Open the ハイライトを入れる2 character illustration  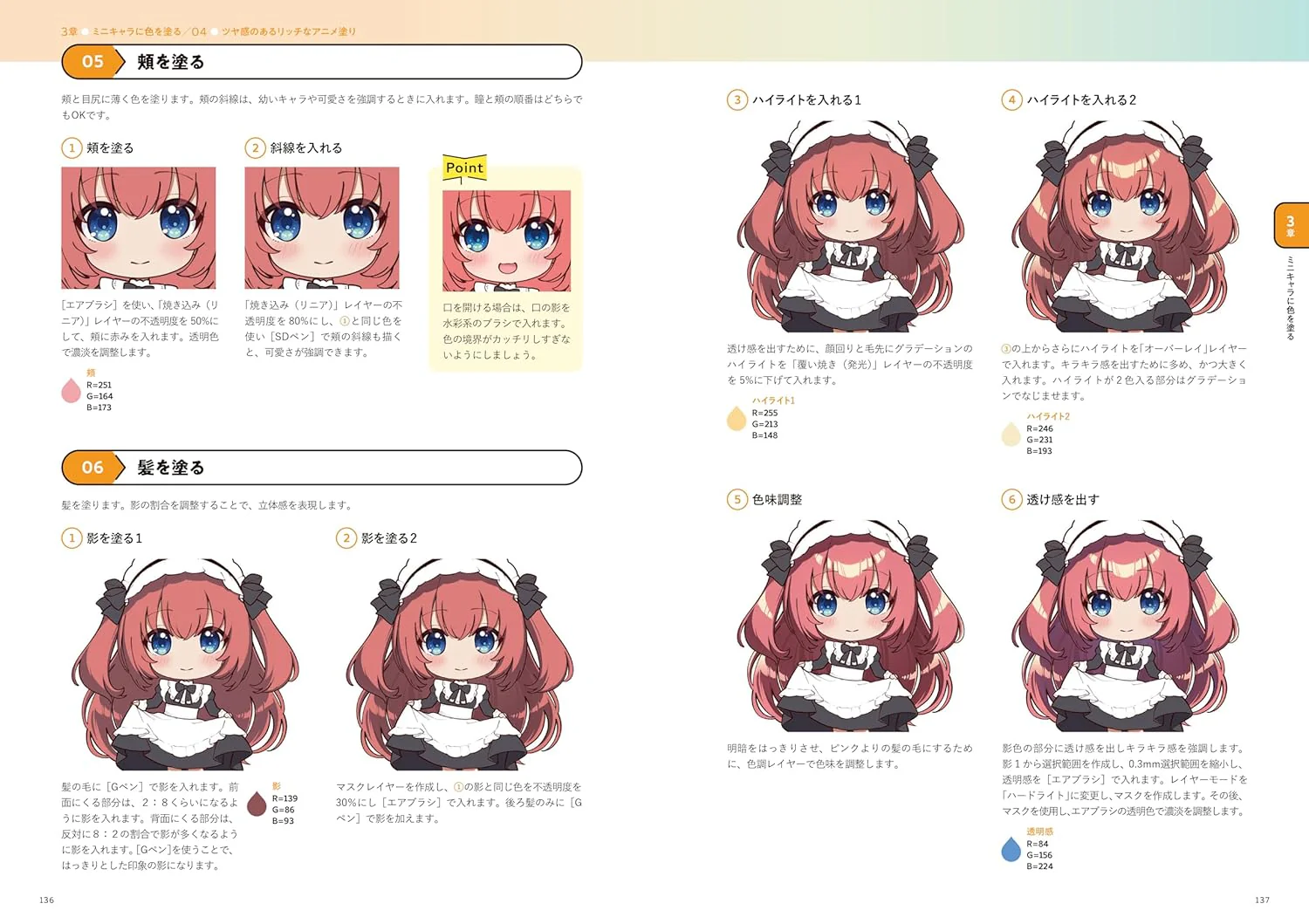1126,225
